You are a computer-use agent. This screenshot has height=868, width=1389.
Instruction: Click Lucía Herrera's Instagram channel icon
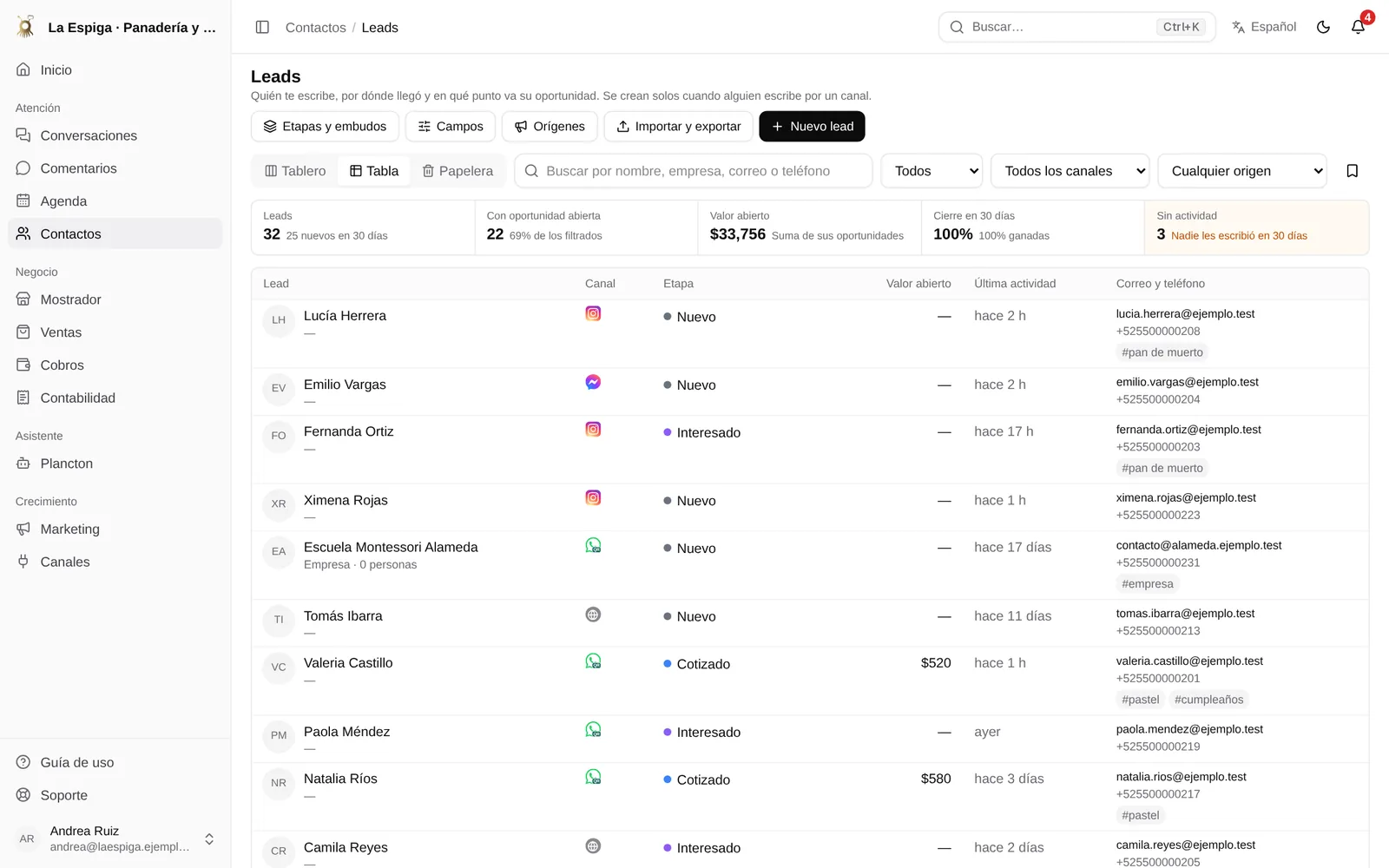(593, 313)
